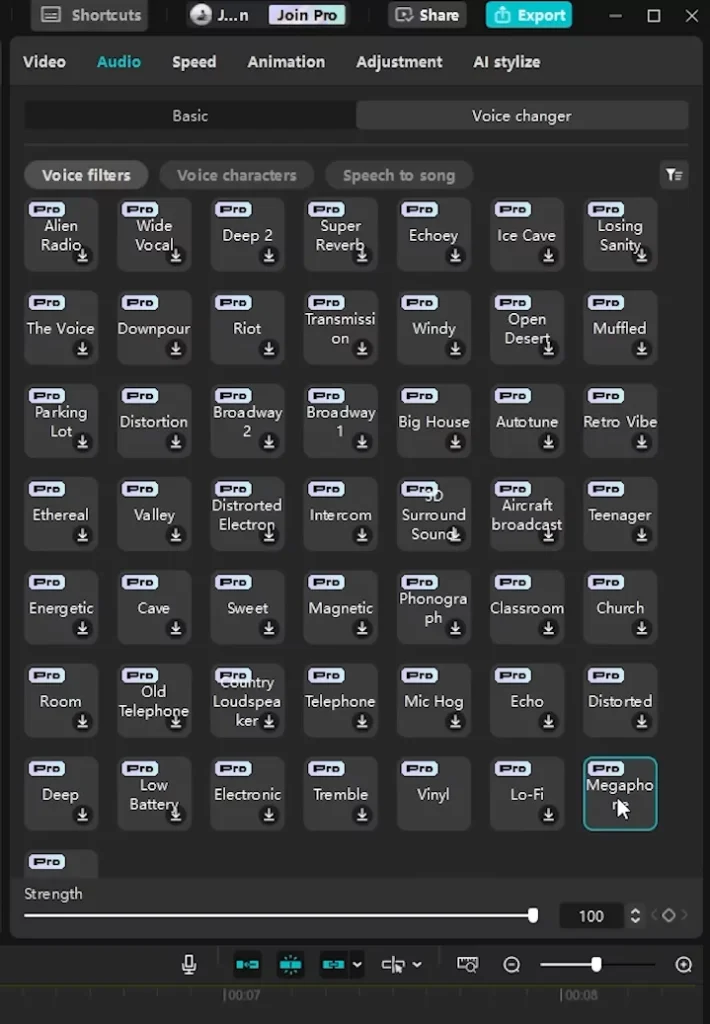Toggle auto snapping button
Screen dimensions: 710x1024
[291, 965]
